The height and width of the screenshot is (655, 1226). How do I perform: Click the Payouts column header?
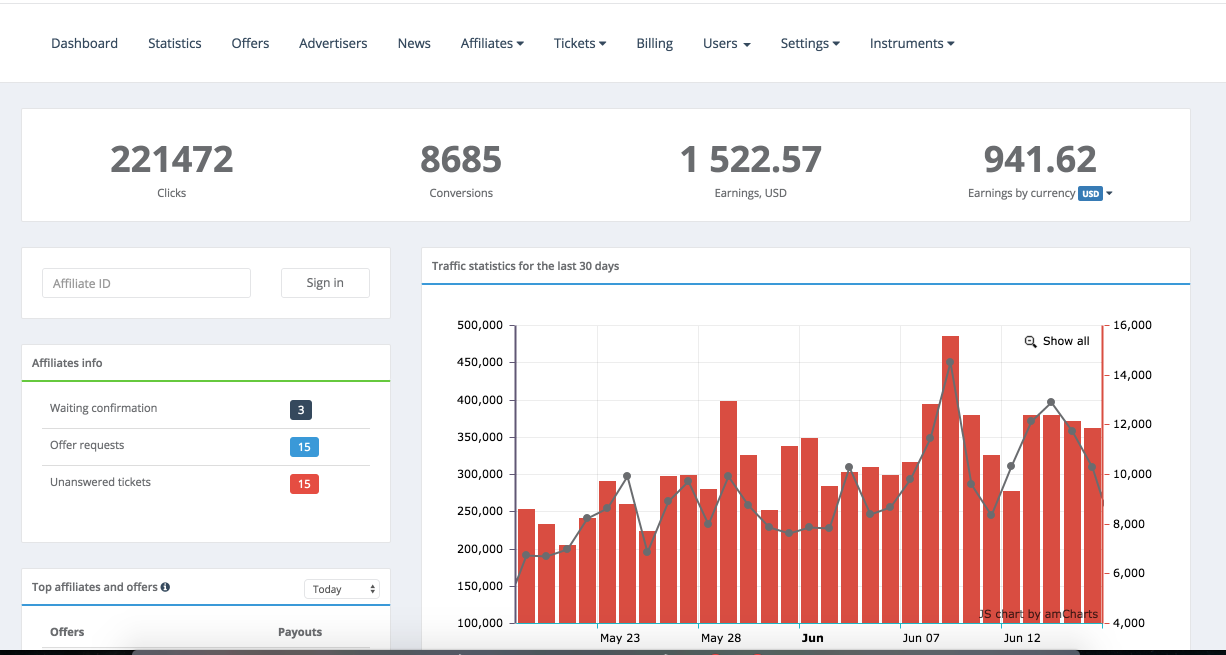tap(300, 632)
